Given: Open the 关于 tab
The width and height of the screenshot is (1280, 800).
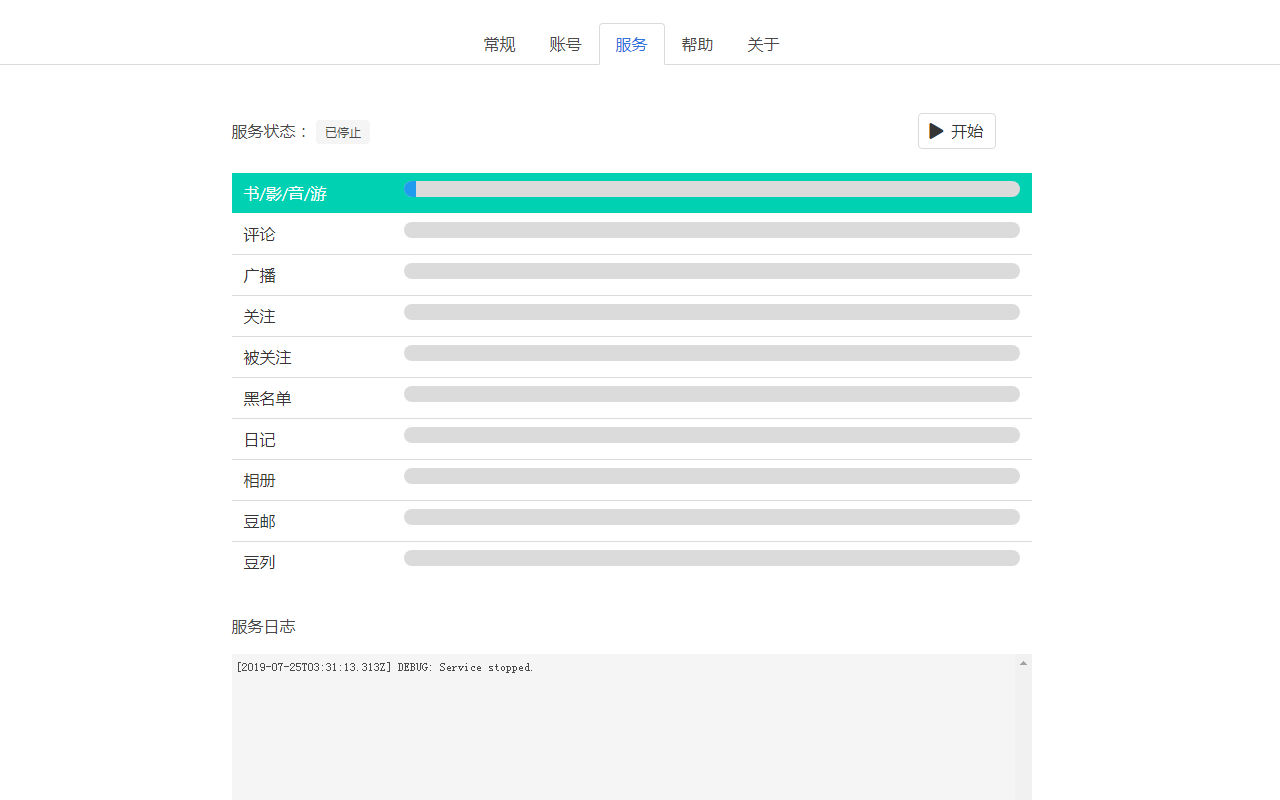Looking at the screenshot, I should click(x=763, y=44).
